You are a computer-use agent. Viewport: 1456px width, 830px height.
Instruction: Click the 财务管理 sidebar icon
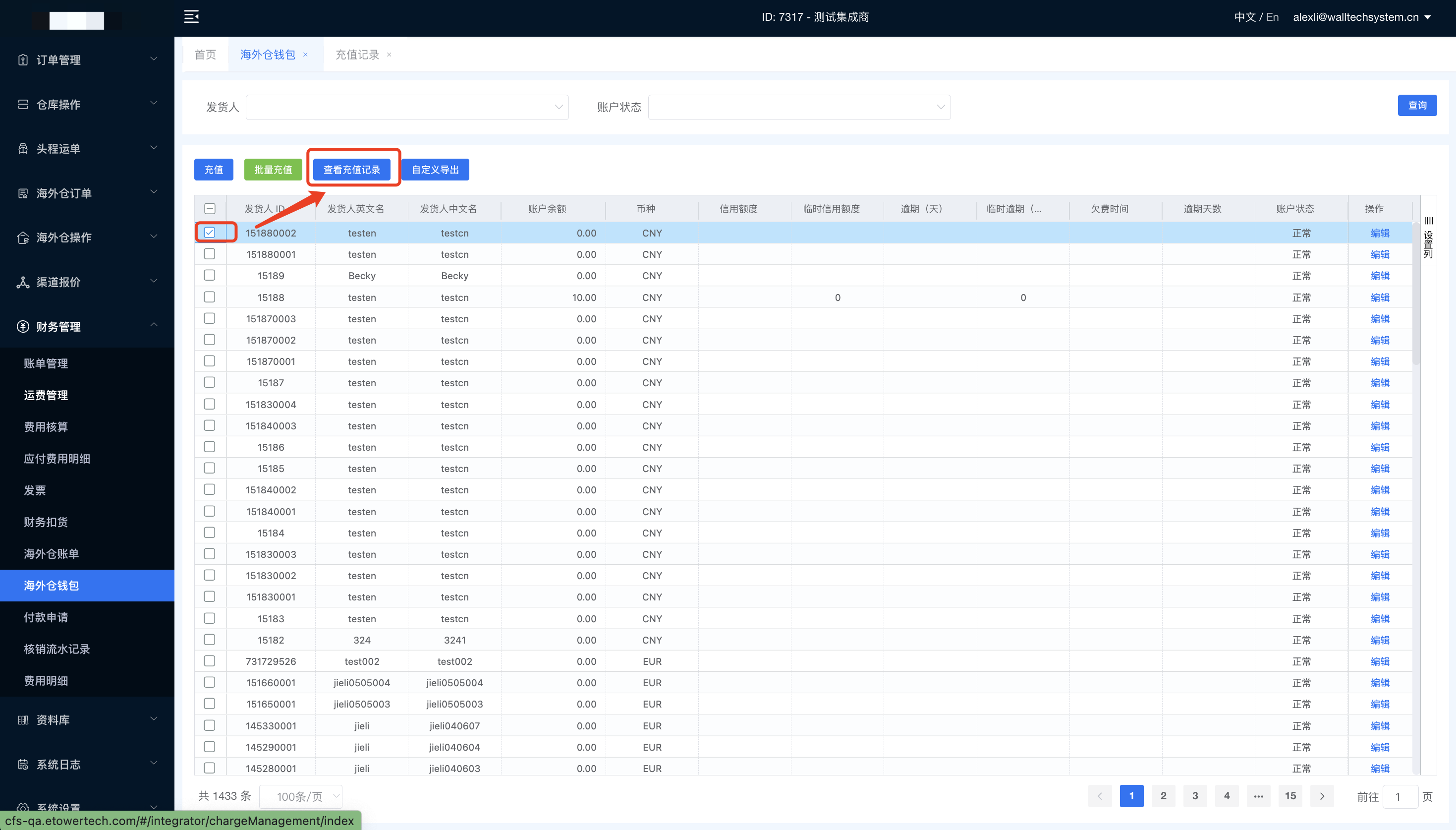click(x=23, y=327)
